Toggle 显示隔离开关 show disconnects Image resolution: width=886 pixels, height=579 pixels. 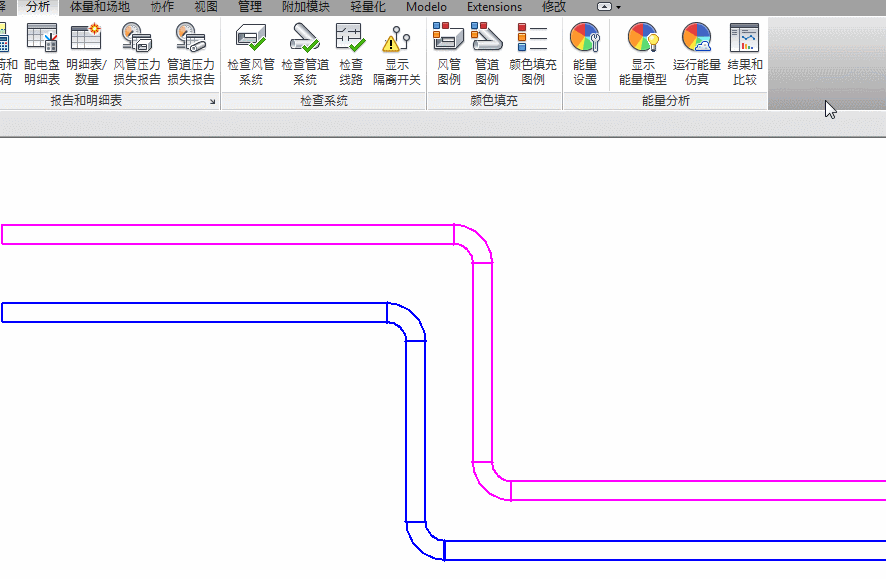(397, 54)
